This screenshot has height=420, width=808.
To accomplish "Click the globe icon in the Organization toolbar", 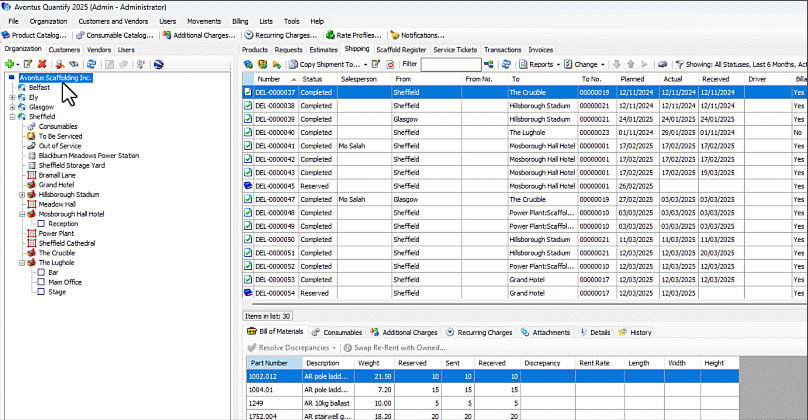I will 157,64.
